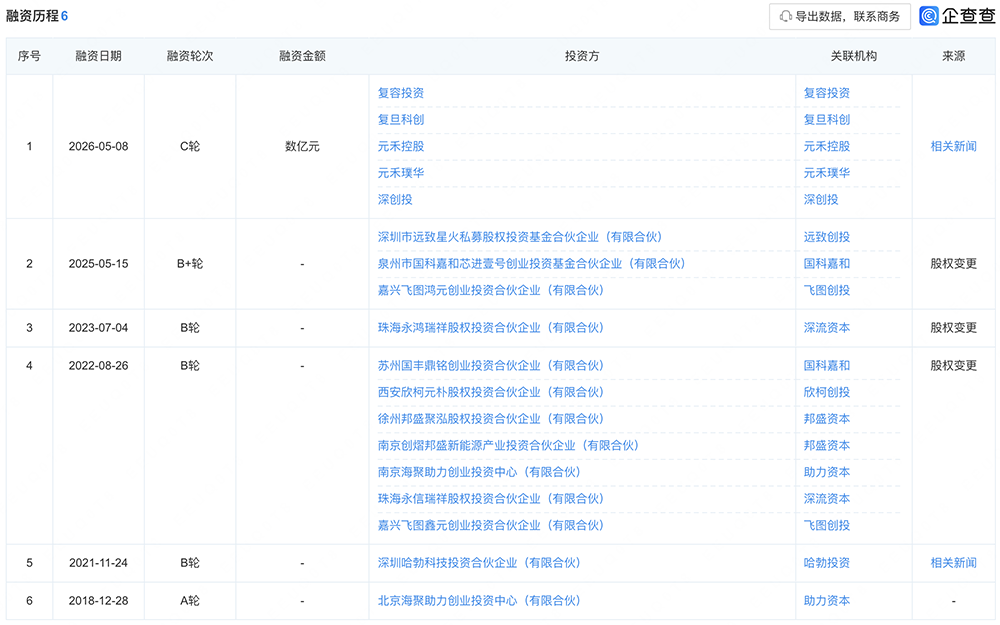1000x625 pixels.
Task: Open 南京创熠邦盛新能源产业投资合伙企业 link
Action: point(508,446)
